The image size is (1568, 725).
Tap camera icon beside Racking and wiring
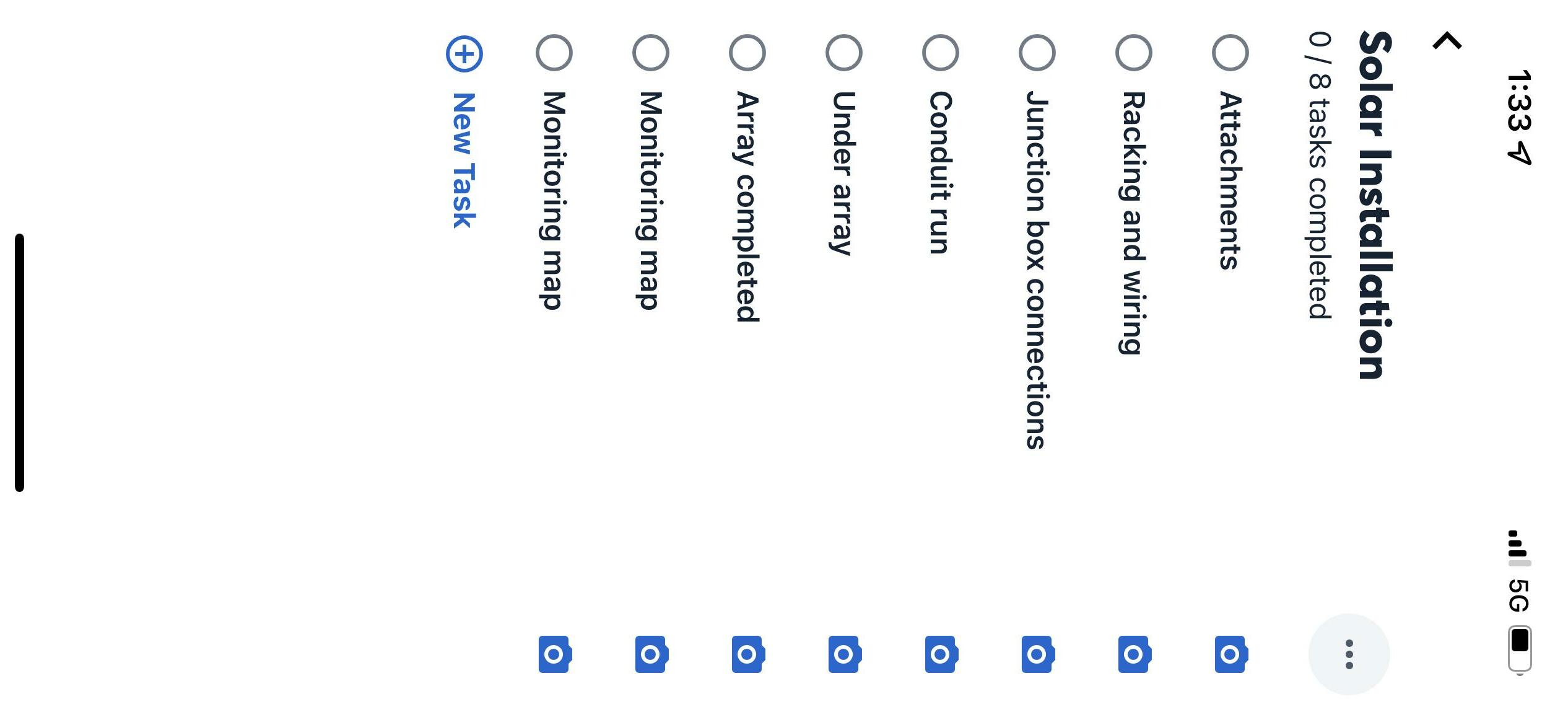pyautogui.click(x=1134, y=654)
